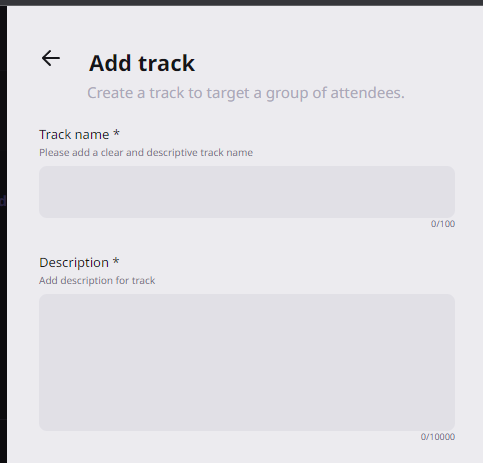This screenshot has height=463, width=483.
Task: Dismiss the panel via dark left overlay
Action: coord(3,233)
